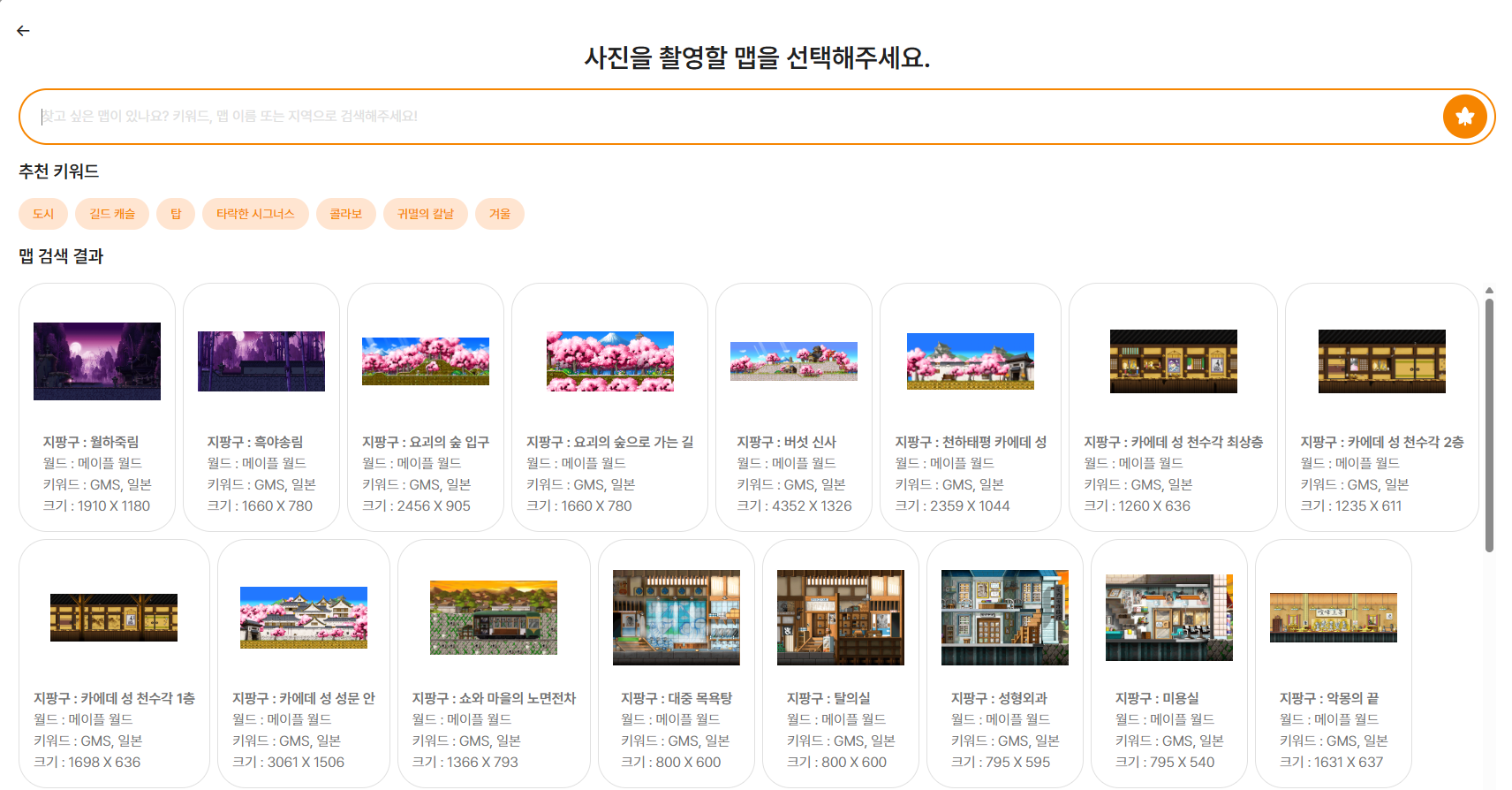Select the 겨울 keyword chip
Image resolution: width=1512 pixels, height=790 pixels.
(x=500, y=214)
